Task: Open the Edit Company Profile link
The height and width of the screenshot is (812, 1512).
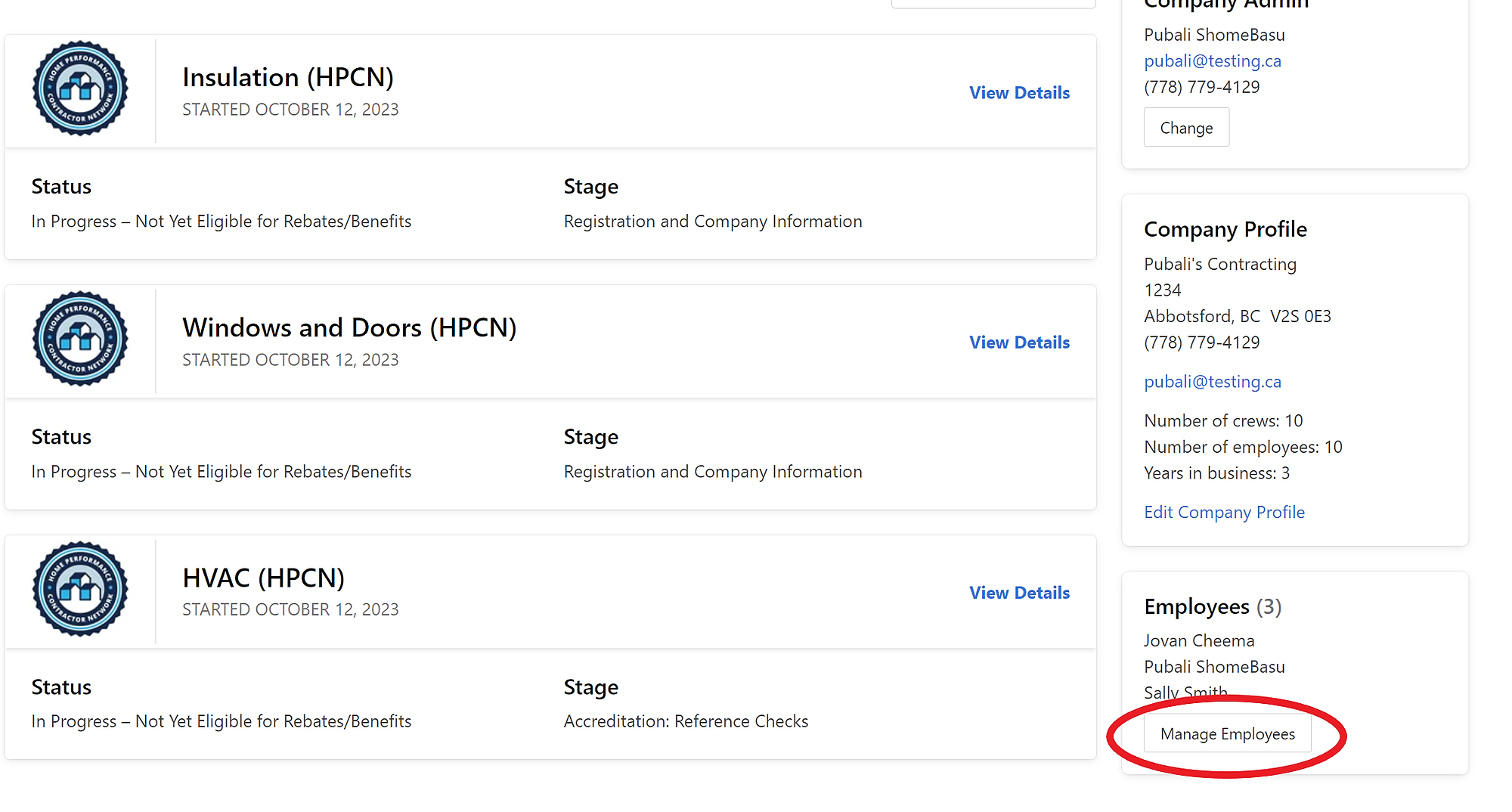Action: coord(1224,513)
